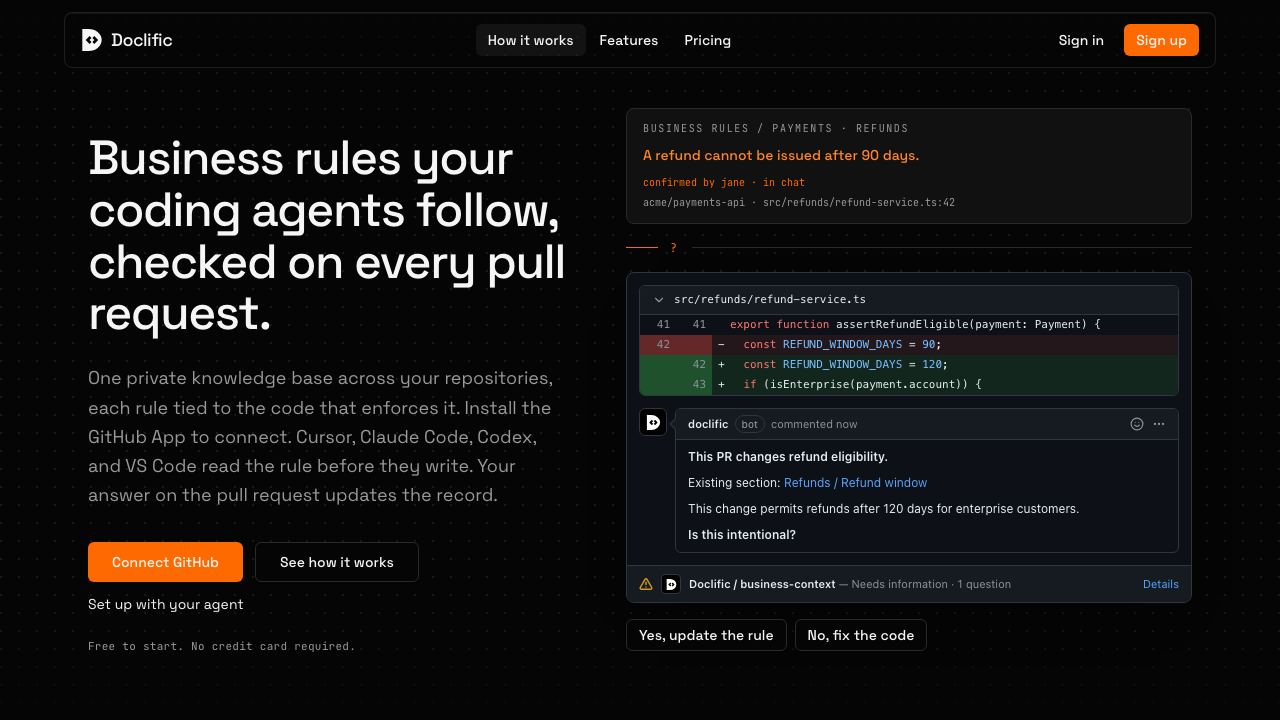
Task: Click the orange Sign up button
Action: pyautogui.click(x=1161, y=40)
